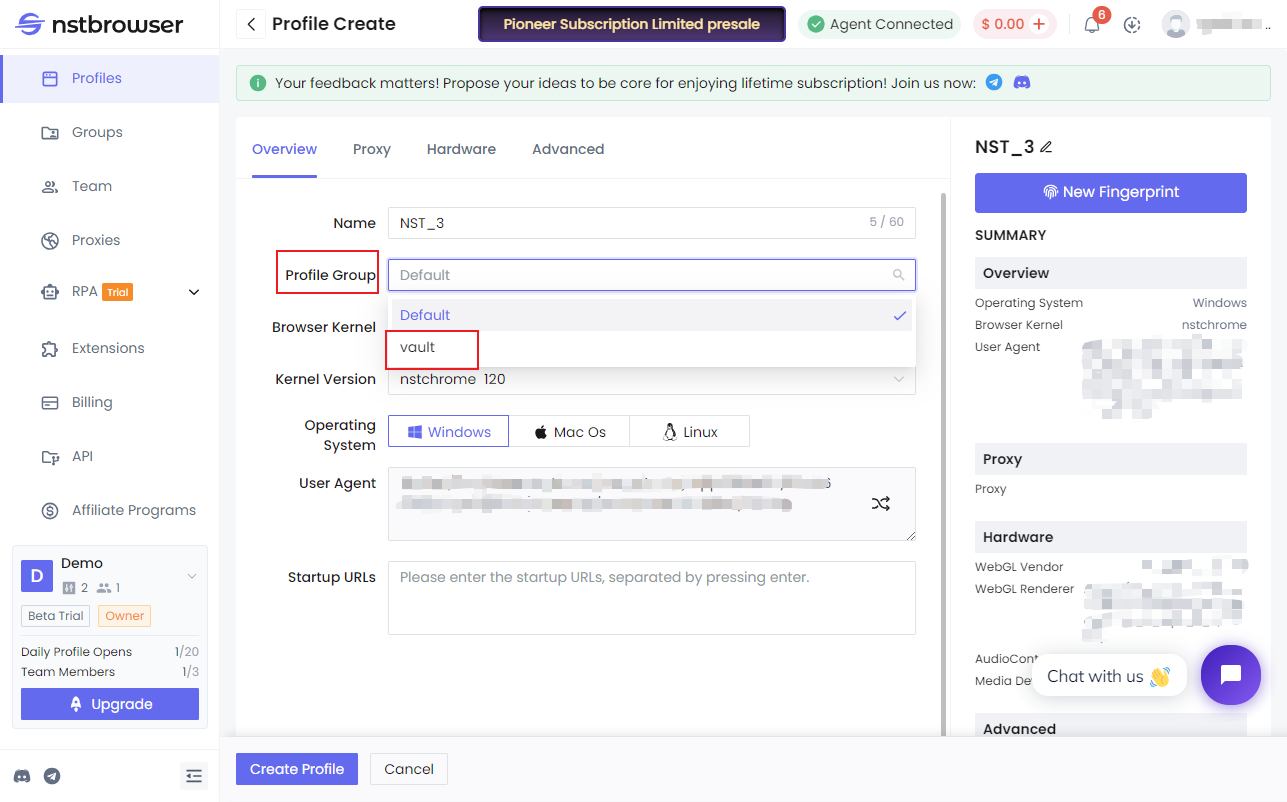The width and height of the screenshot is (1287, 802).
Task: Collapse the sidebar with the indent icon
Action: [194, 776]
